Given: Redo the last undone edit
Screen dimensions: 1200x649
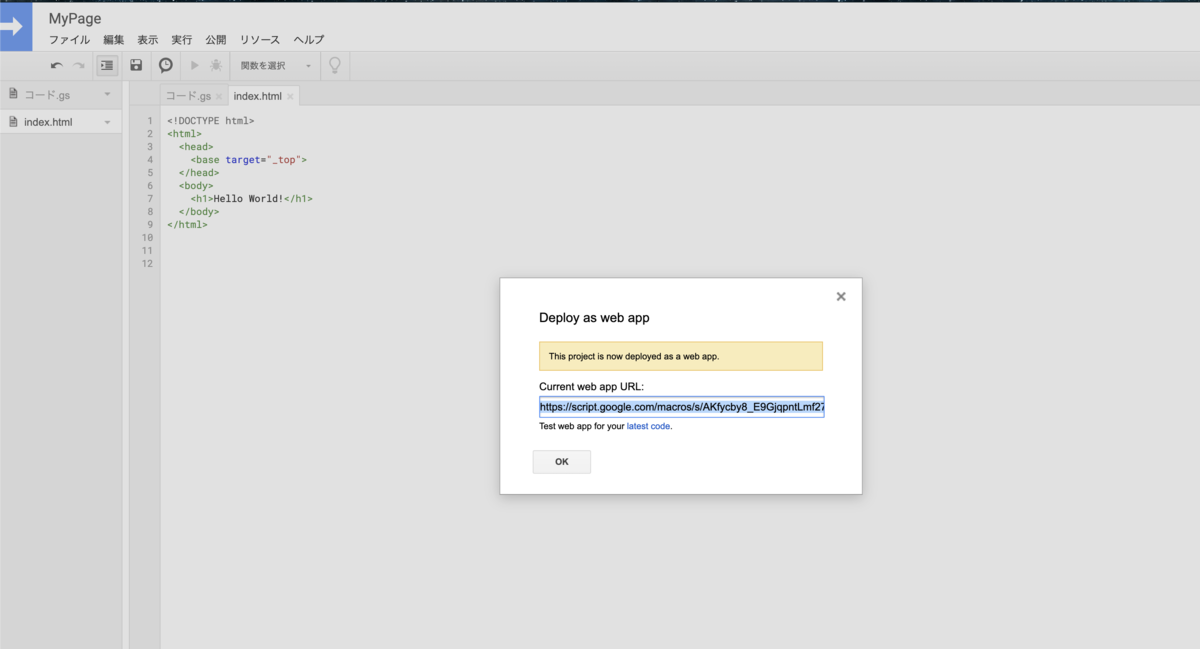Looking at the screenshot, I should [x=79, y=66].
